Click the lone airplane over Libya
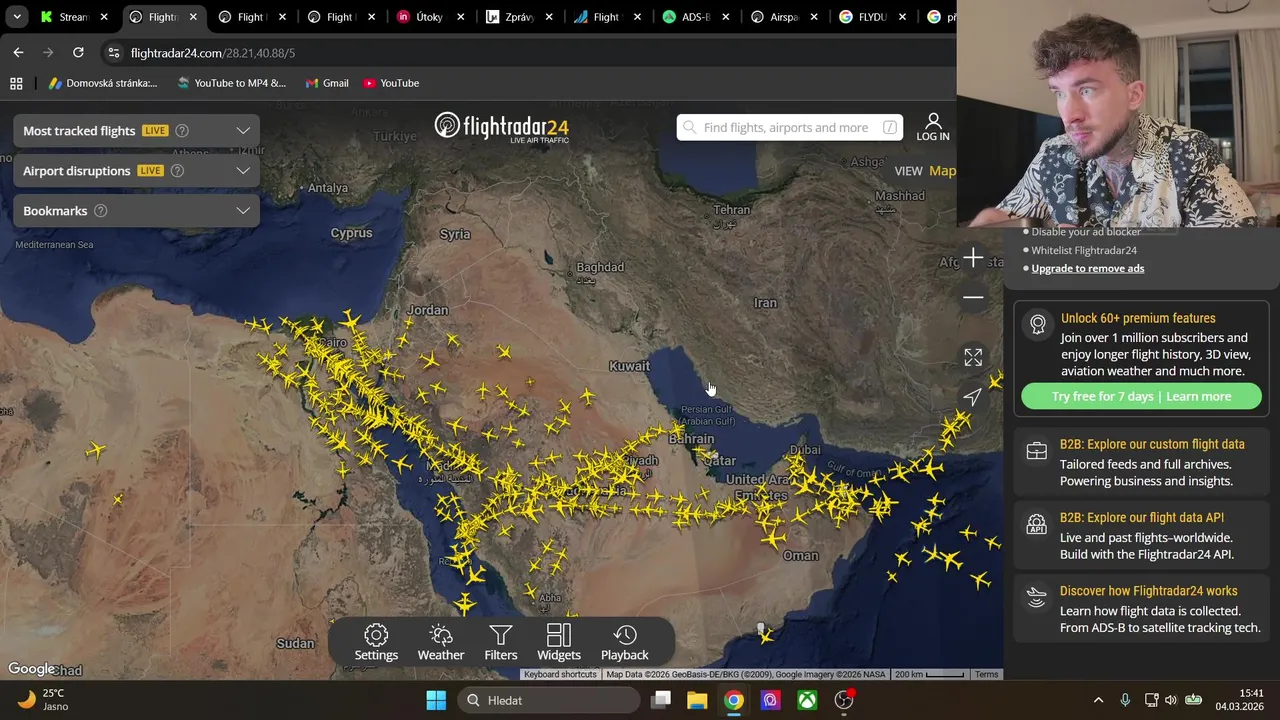This screenshot has height=720, width=1280. (96, 452)
